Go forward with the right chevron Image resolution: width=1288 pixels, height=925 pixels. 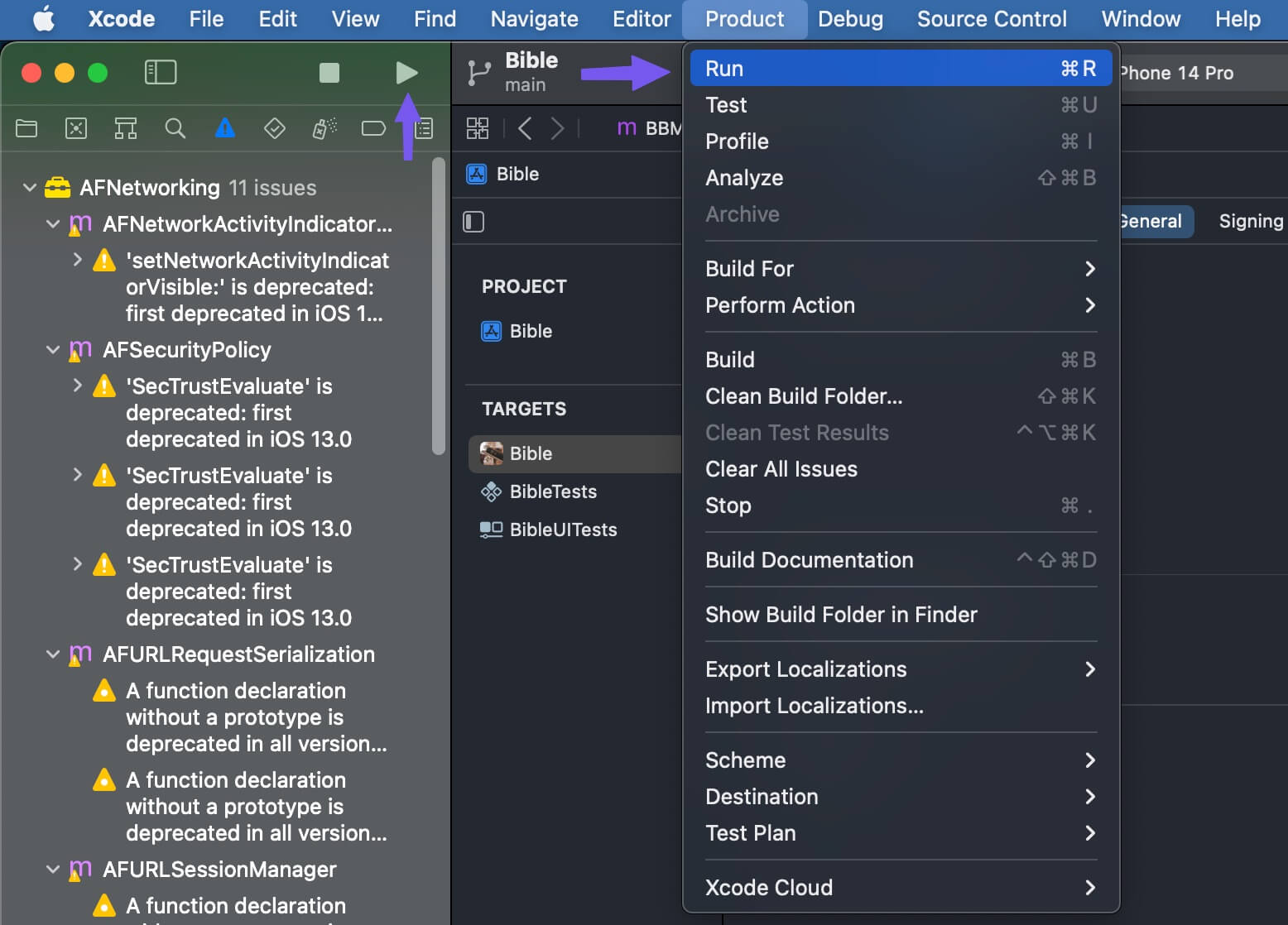[x=557, y=128]
